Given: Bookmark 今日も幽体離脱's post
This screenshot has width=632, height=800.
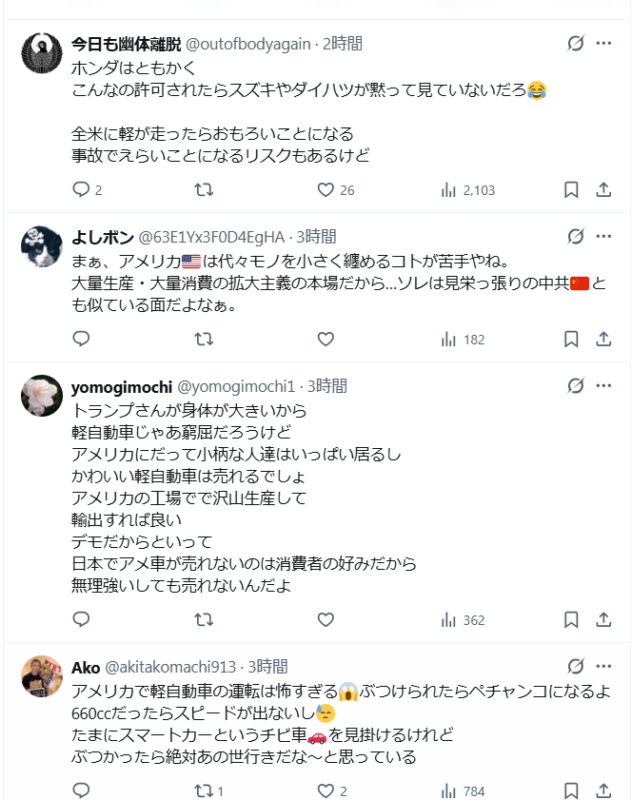Looking at the screenshot, I should pyautogui.click(x=571, y=190).
